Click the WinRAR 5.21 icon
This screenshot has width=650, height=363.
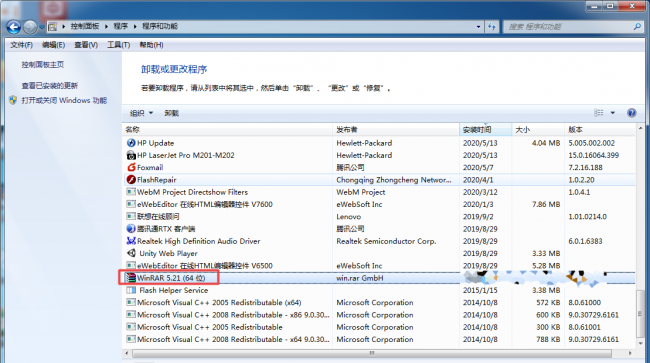pyautogui.click(x=131, y=278)
